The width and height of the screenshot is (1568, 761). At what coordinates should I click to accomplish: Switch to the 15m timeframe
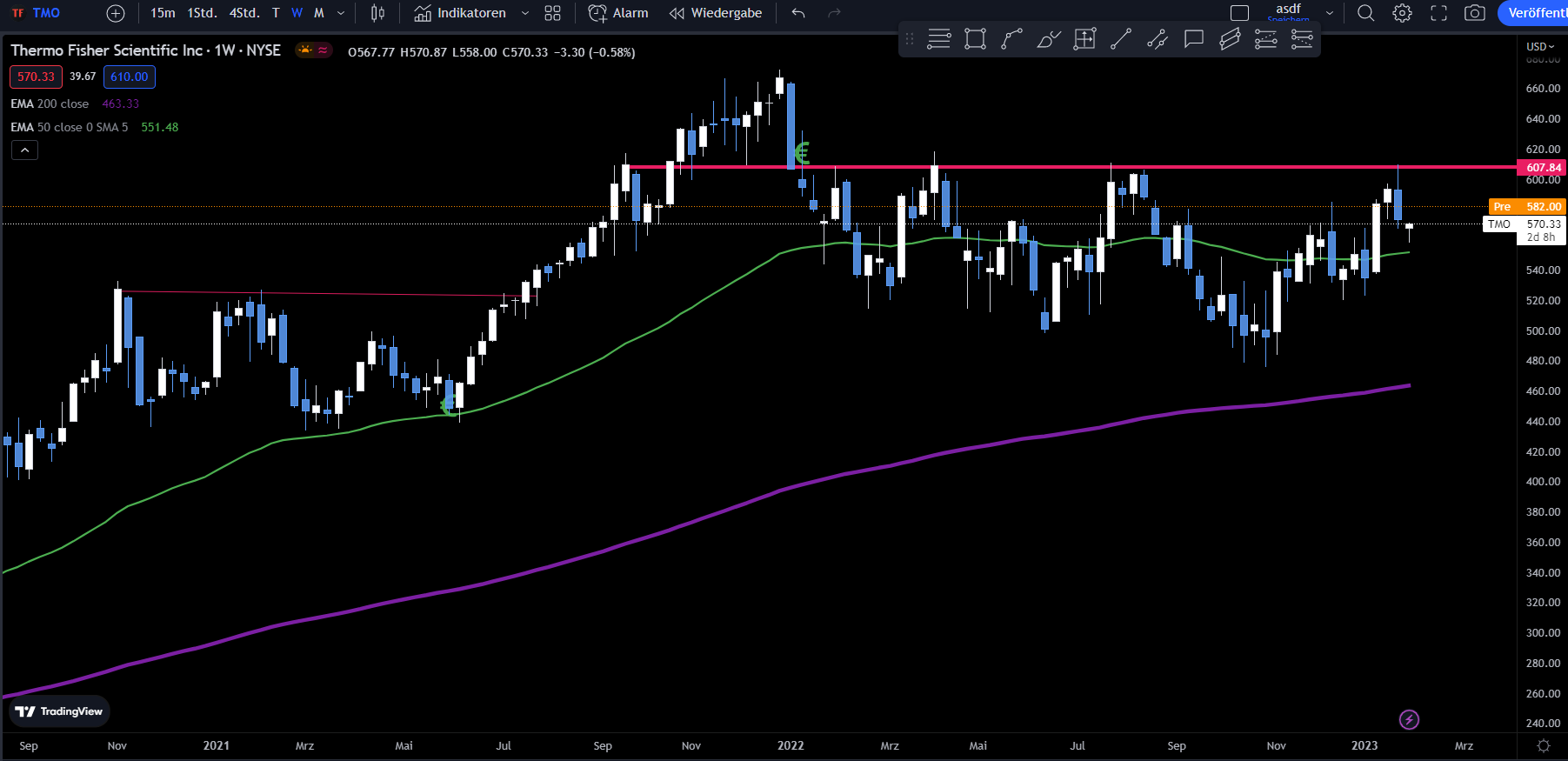(163, 13)
